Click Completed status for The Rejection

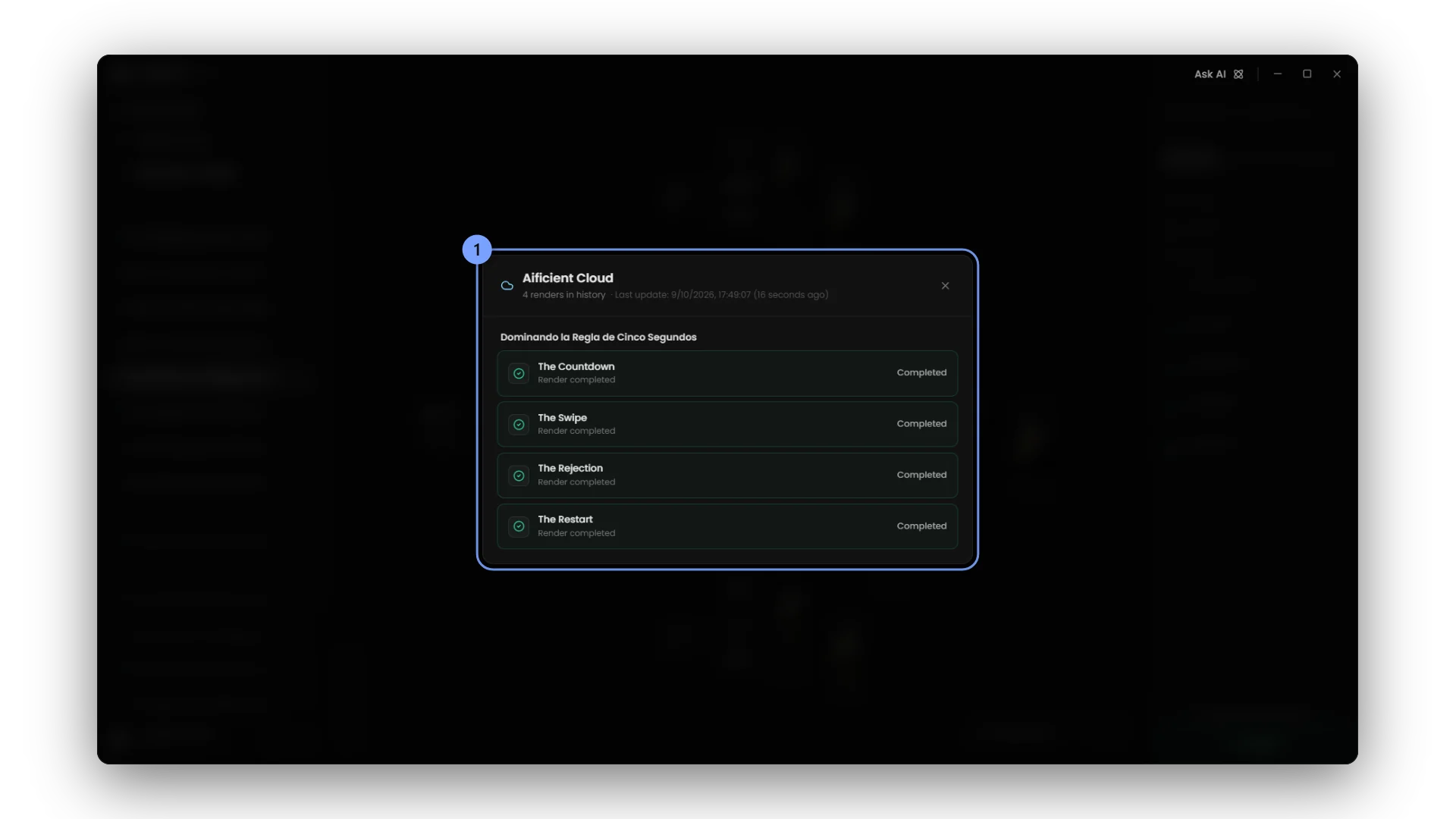[x=921, y=475]
